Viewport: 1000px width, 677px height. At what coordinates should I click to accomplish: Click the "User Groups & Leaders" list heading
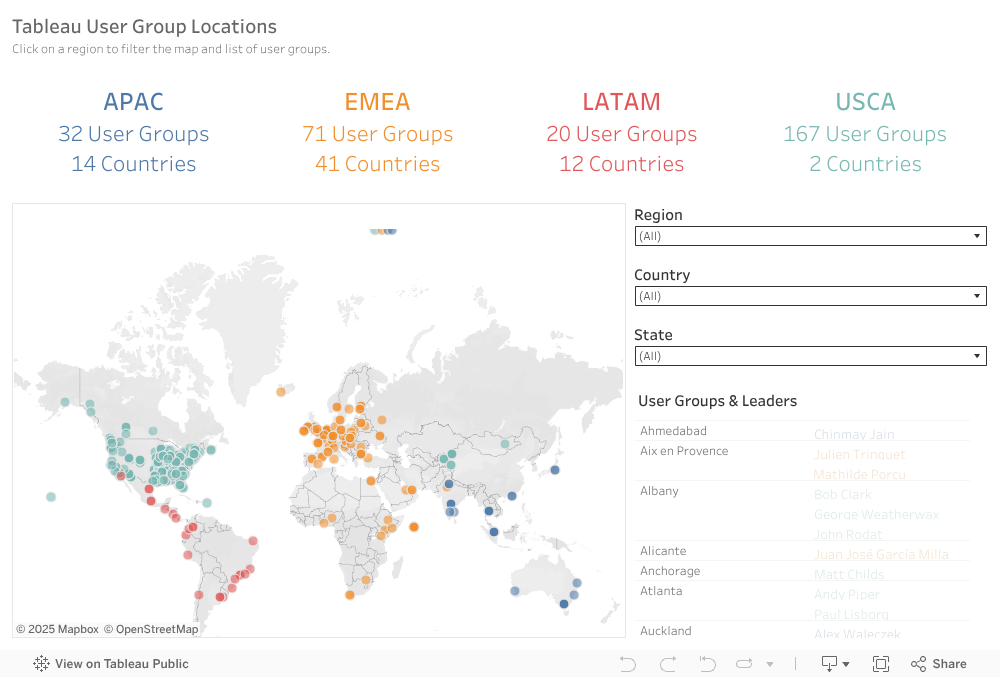(x=717, y=401)
